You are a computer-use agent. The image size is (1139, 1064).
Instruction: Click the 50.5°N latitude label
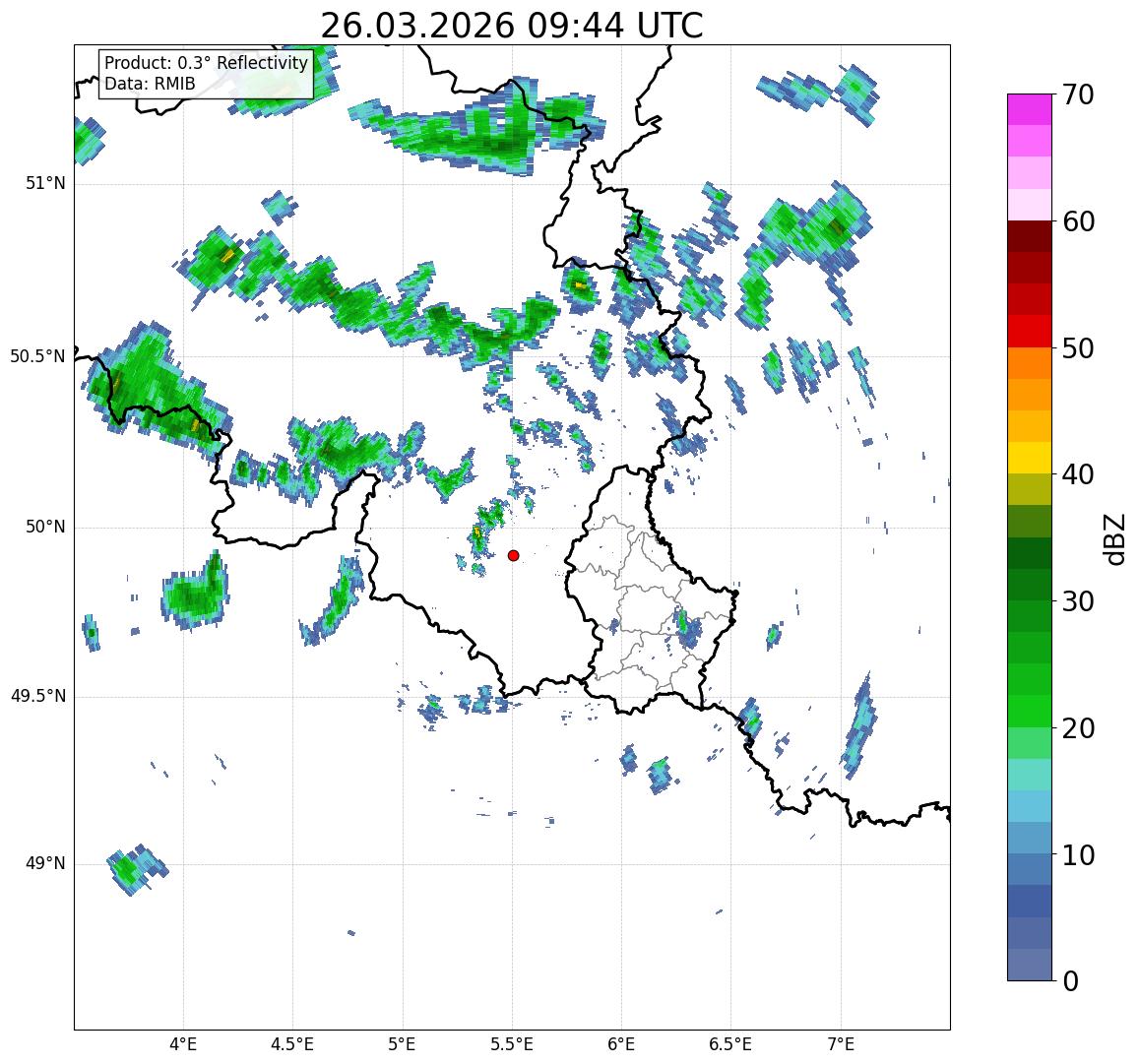click(37, 356)
